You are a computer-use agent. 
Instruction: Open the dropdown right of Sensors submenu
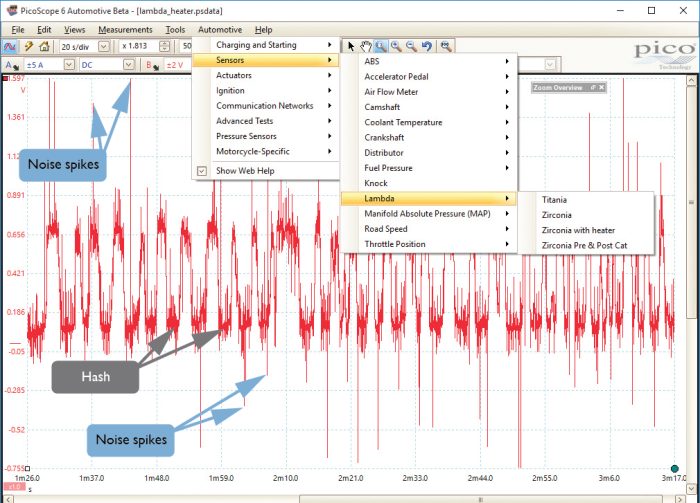(x=550, y=65)
